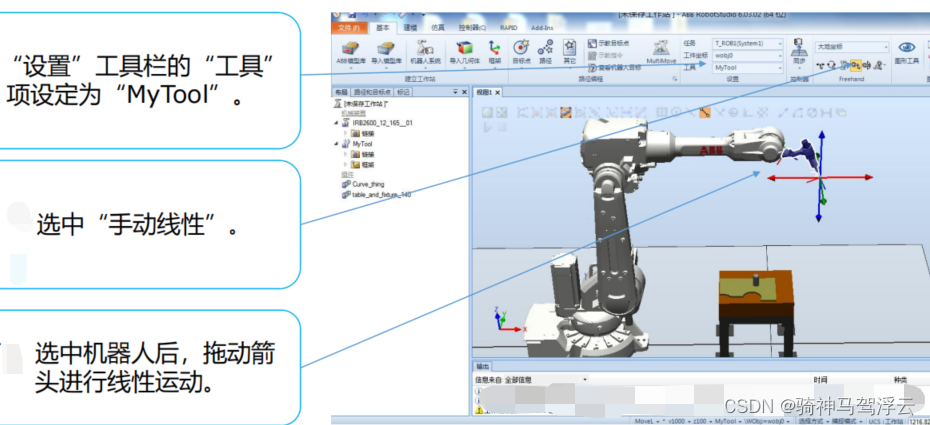Toggle highlighted orange snap icon in view toolbar
Image resolution: width=930 pixels, height=425 pixels.
click(x=705, y=111)
